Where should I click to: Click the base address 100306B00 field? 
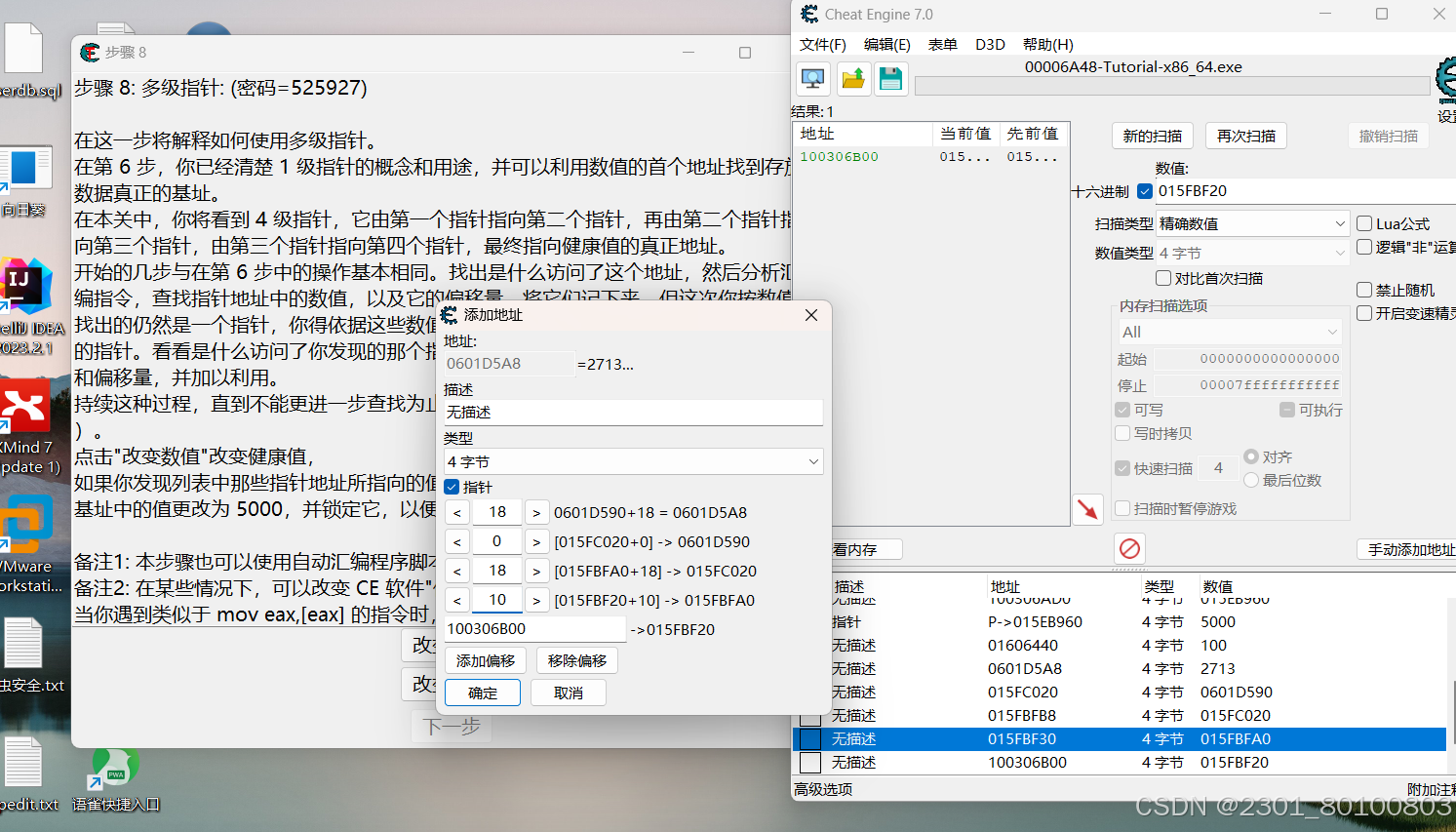(x=534, y=629)
